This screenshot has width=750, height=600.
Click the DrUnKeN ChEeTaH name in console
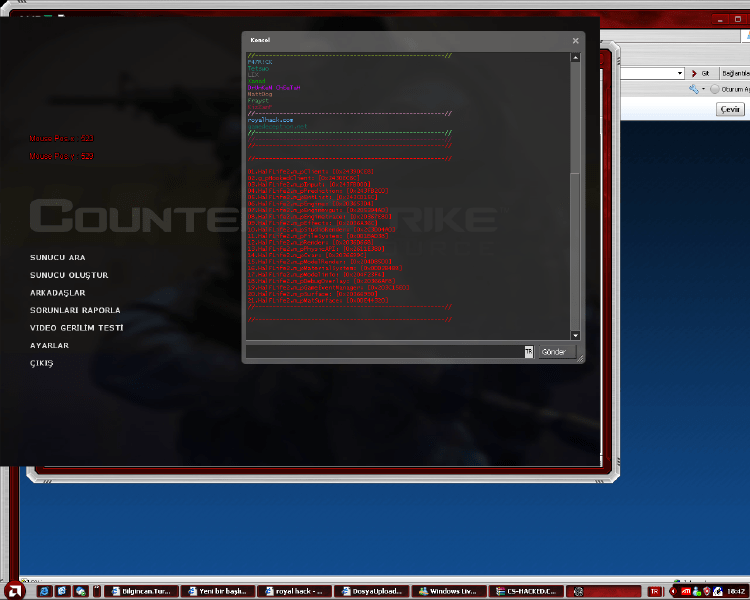coord(274,88)
